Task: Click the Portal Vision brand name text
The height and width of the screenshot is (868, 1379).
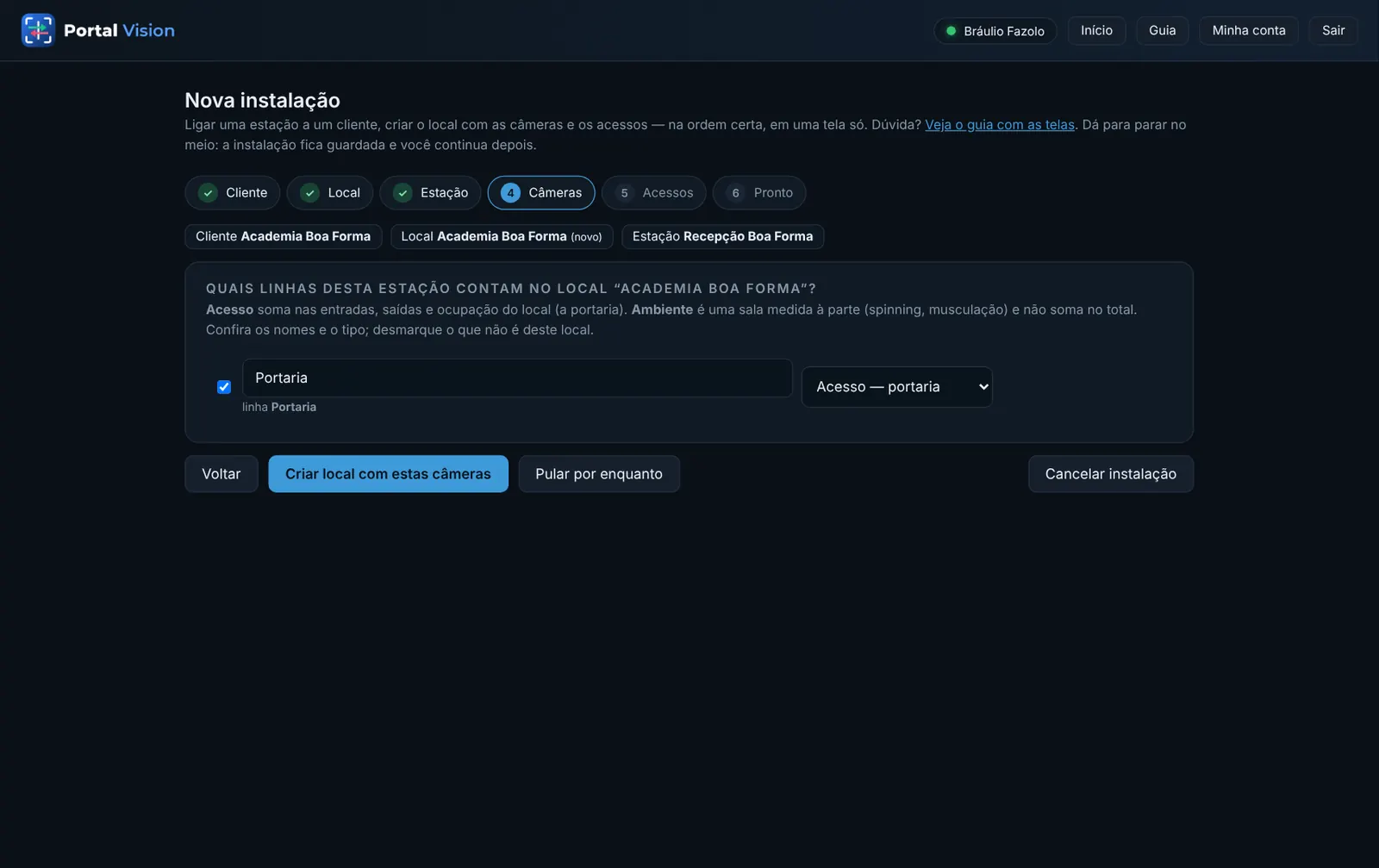Action: (119, 30)
